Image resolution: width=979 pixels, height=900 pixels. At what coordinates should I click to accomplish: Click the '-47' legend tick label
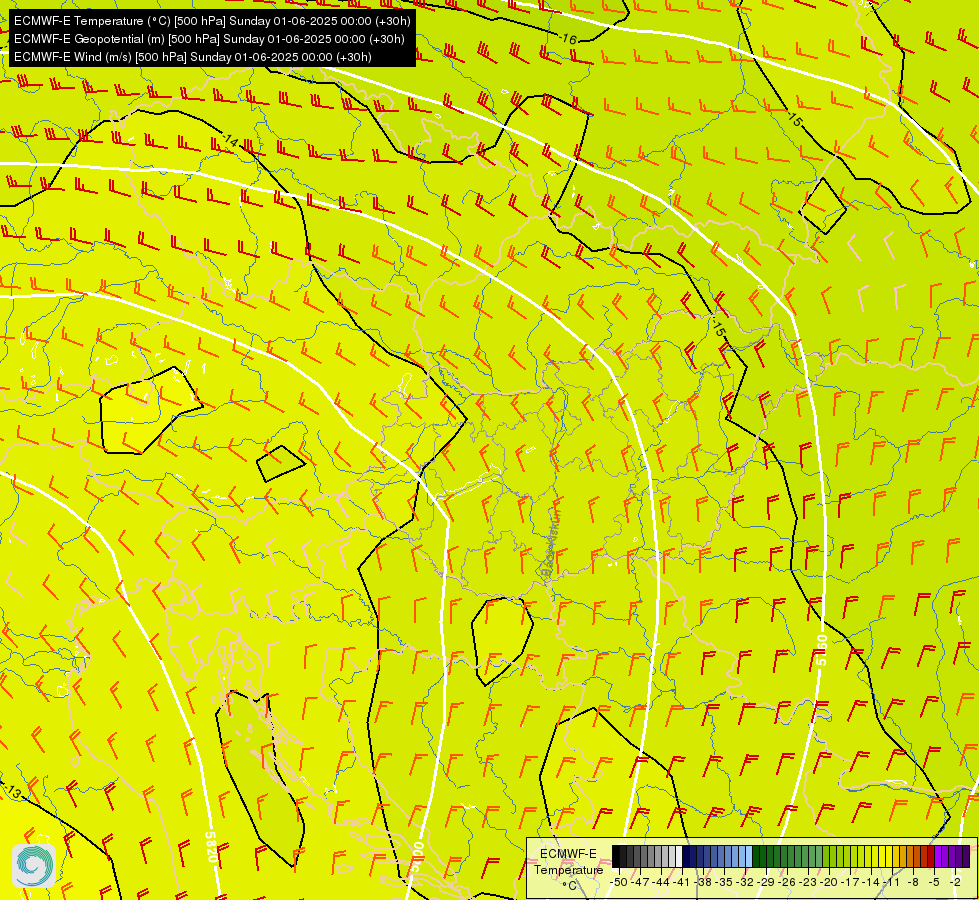640,883
